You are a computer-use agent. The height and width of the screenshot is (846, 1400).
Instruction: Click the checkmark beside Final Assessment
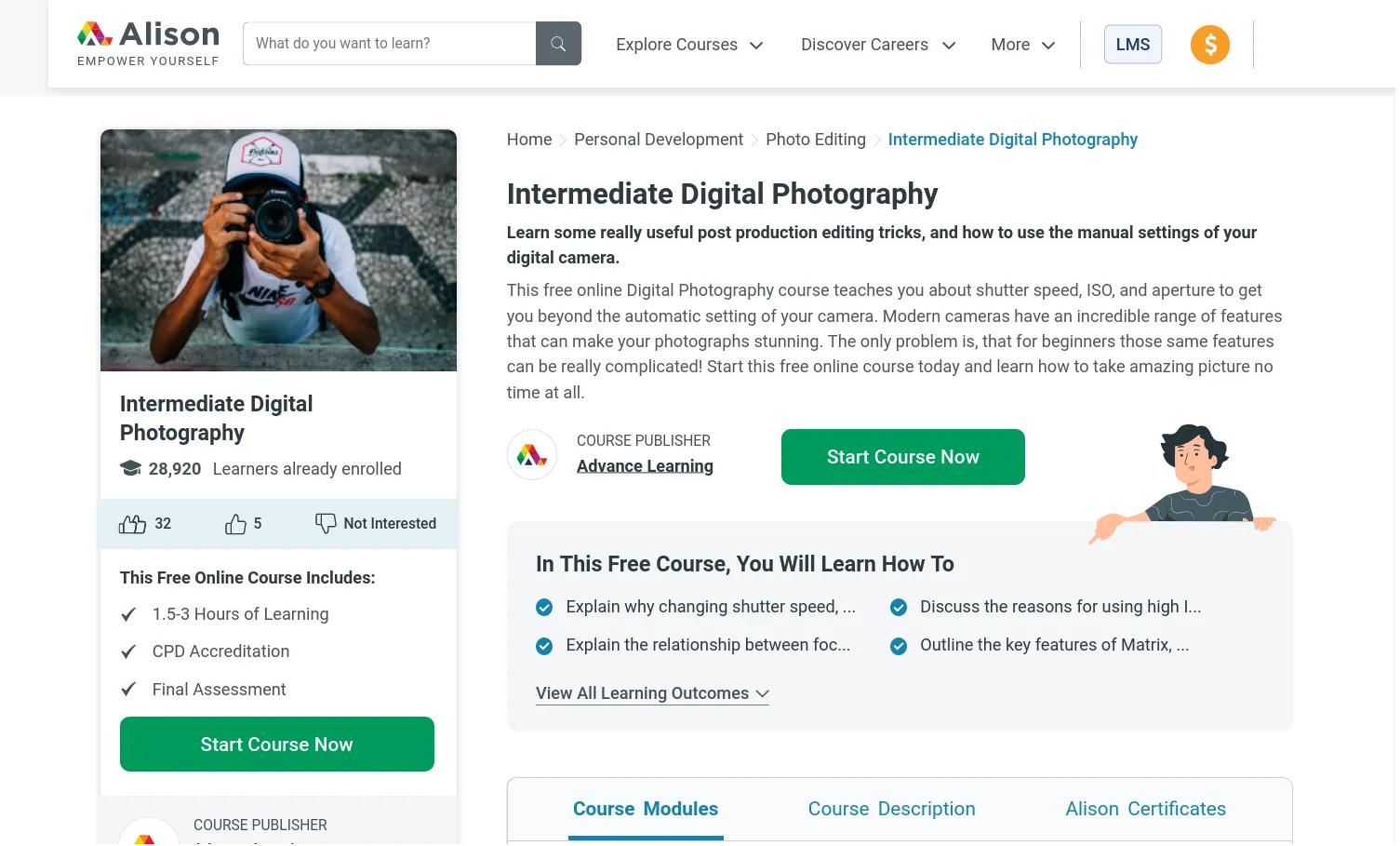coord(128,689)
